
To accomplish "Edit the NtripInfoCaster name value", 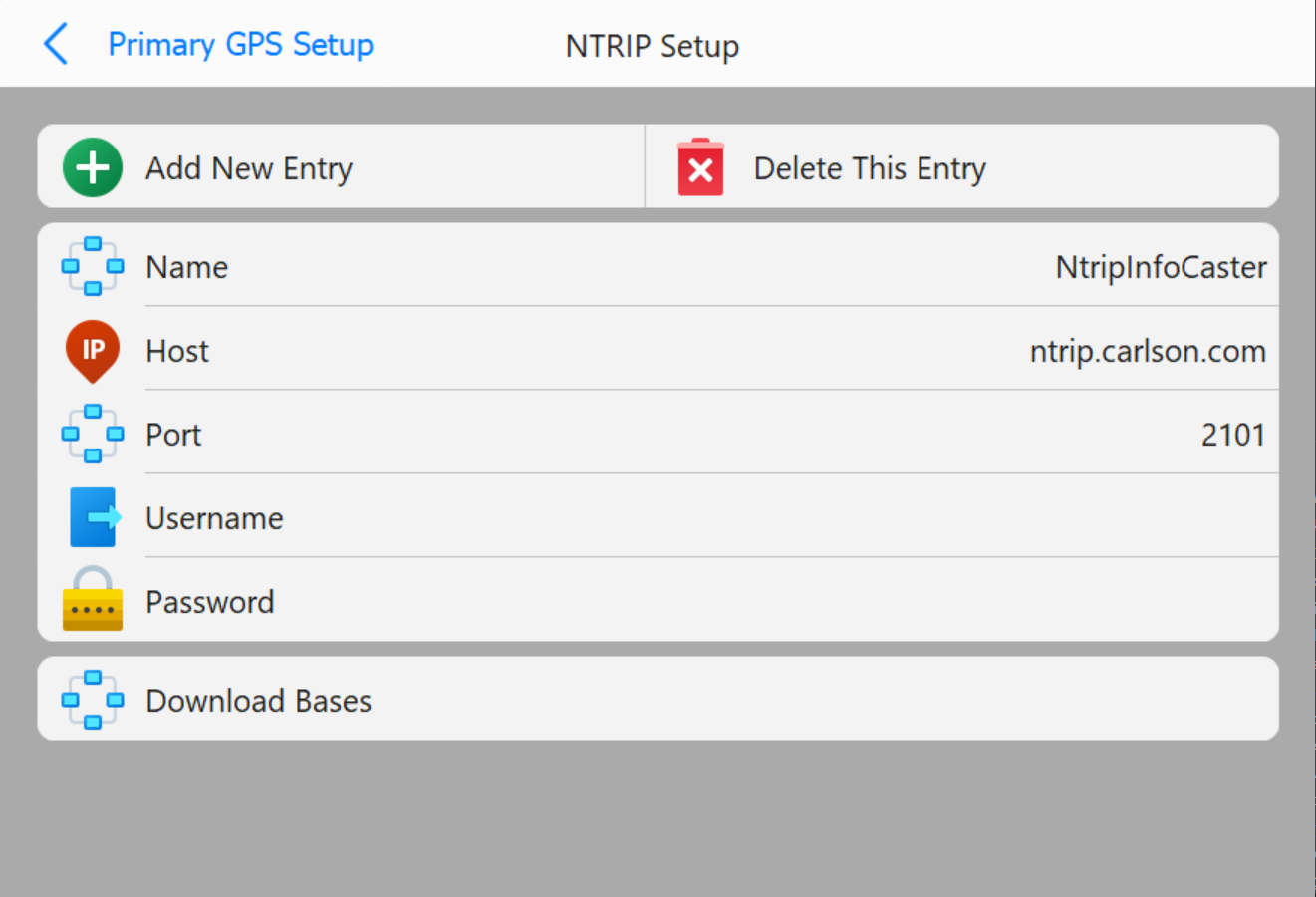I will point(1161,267).
